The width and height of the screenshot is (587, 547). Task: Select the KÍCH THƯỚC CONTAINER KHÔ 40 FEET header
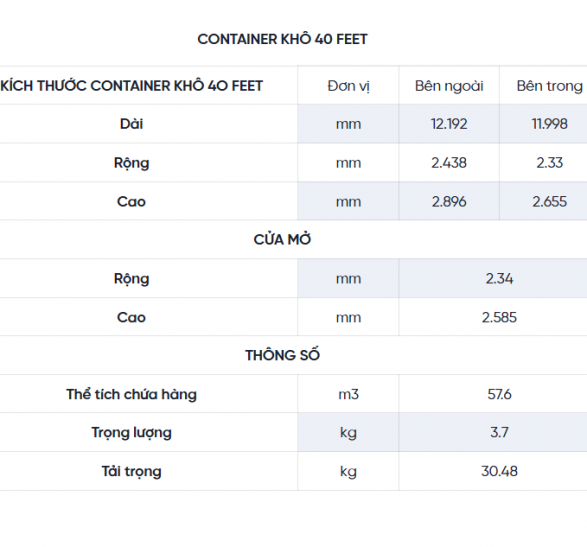pyautogui.click(x=131, y=86)
